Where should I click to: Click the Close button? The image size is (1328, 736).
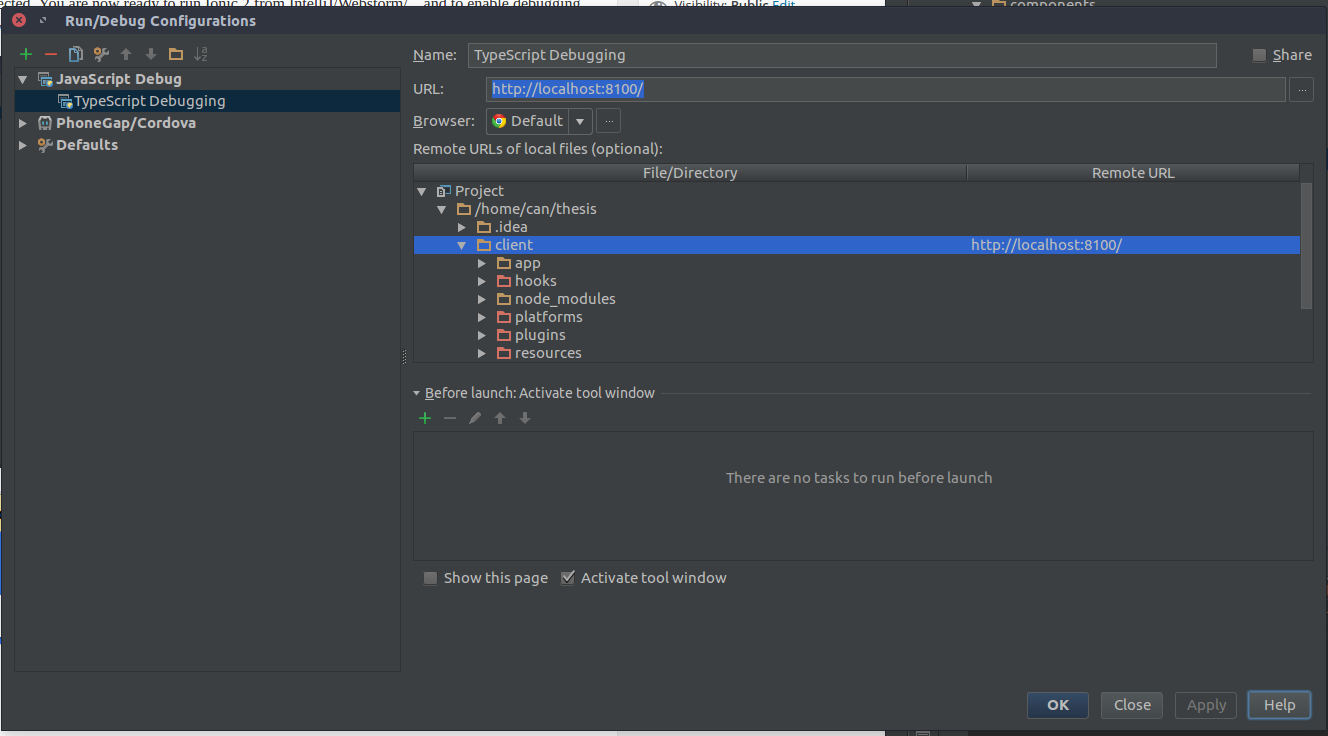coord(1132,705)
